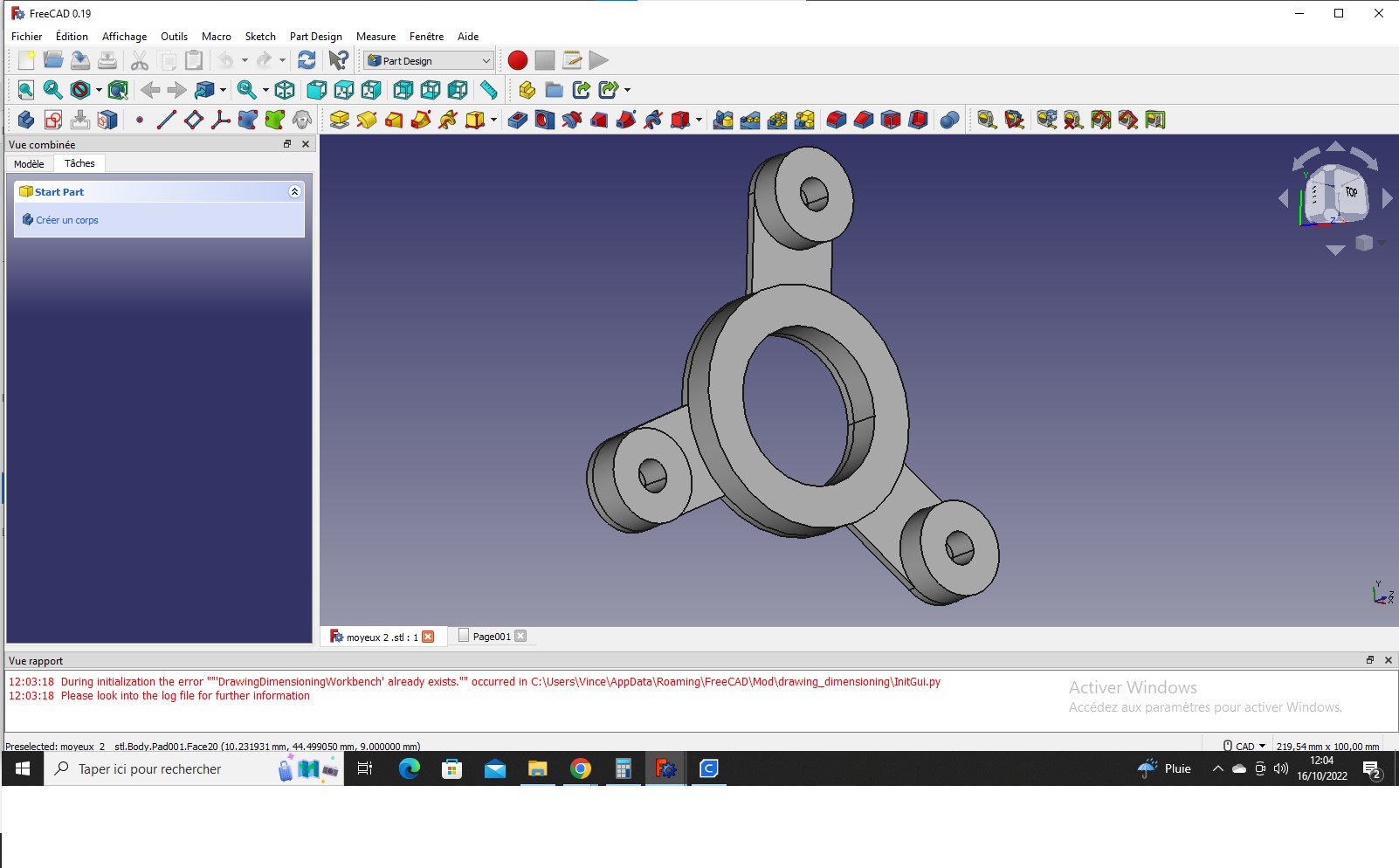This screenshot has width=1399, height=868.
Task: Create a datum plane
Action: [194, 120]
